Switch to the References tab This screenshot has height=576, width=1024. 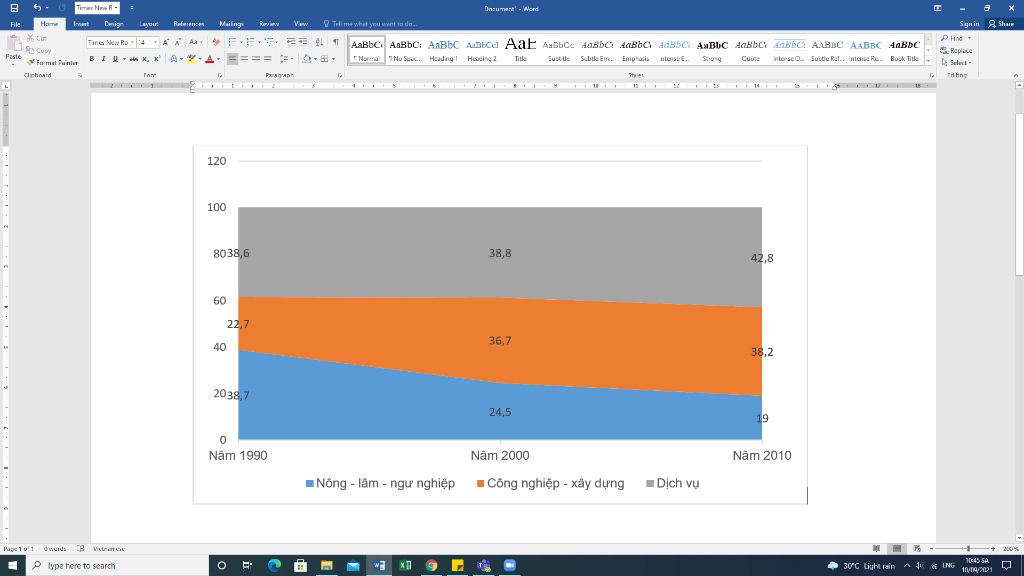(189, 24)
